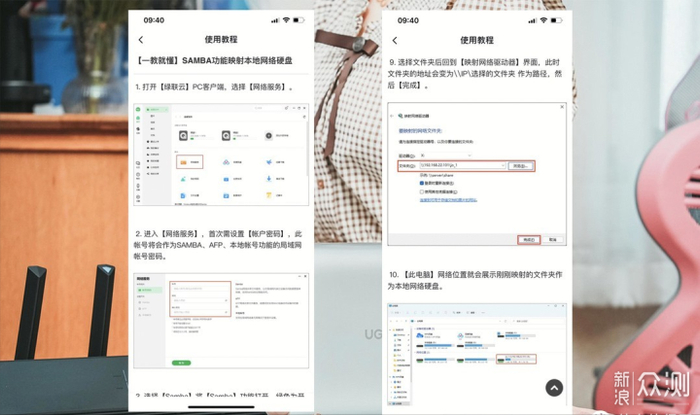The width and height of the screenshot is (700, 415).
Task: Open the drive letter dropdown showing X:
Action: pyautogui.click(x=446, y=155)
